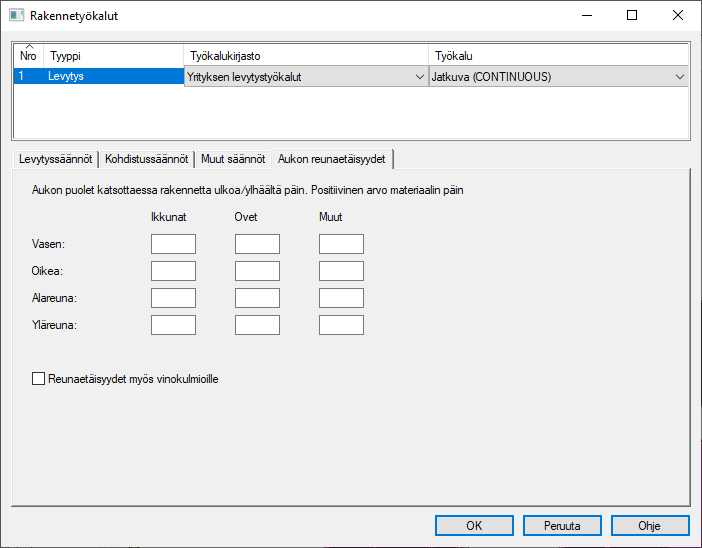The width and height of the screenshot is (702, 548).
Task: Select the Yläreuna field for Ikkunat
Action: (x=173, y=325)
